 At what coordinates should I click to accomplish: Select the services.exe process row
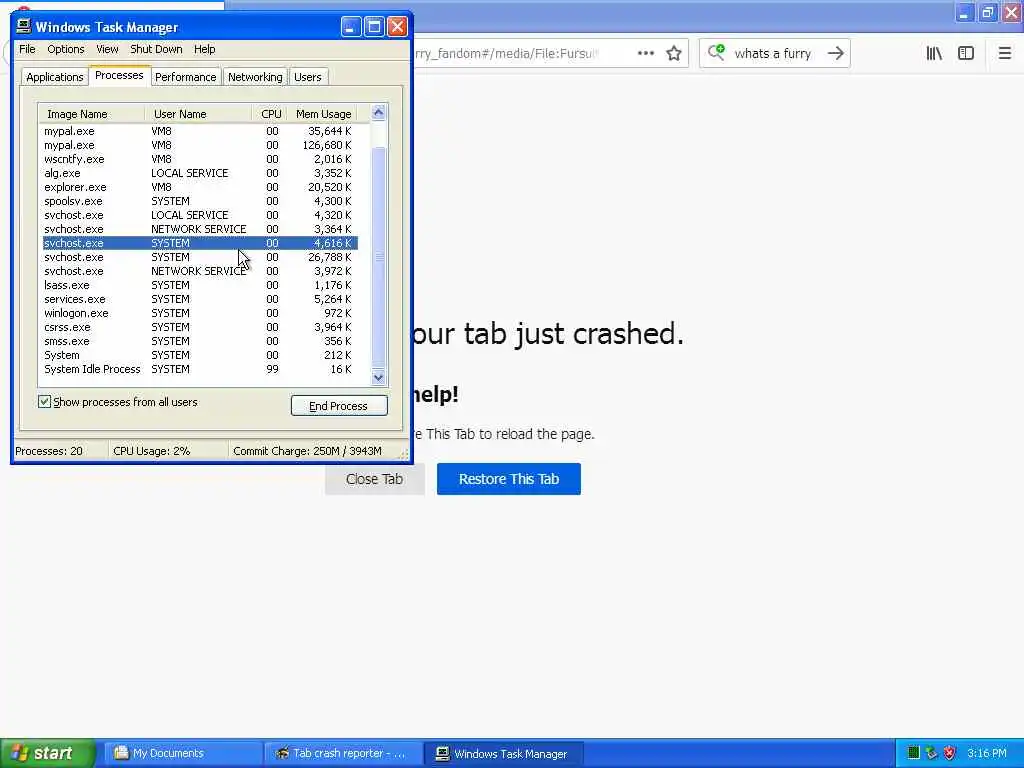point(199,299)
